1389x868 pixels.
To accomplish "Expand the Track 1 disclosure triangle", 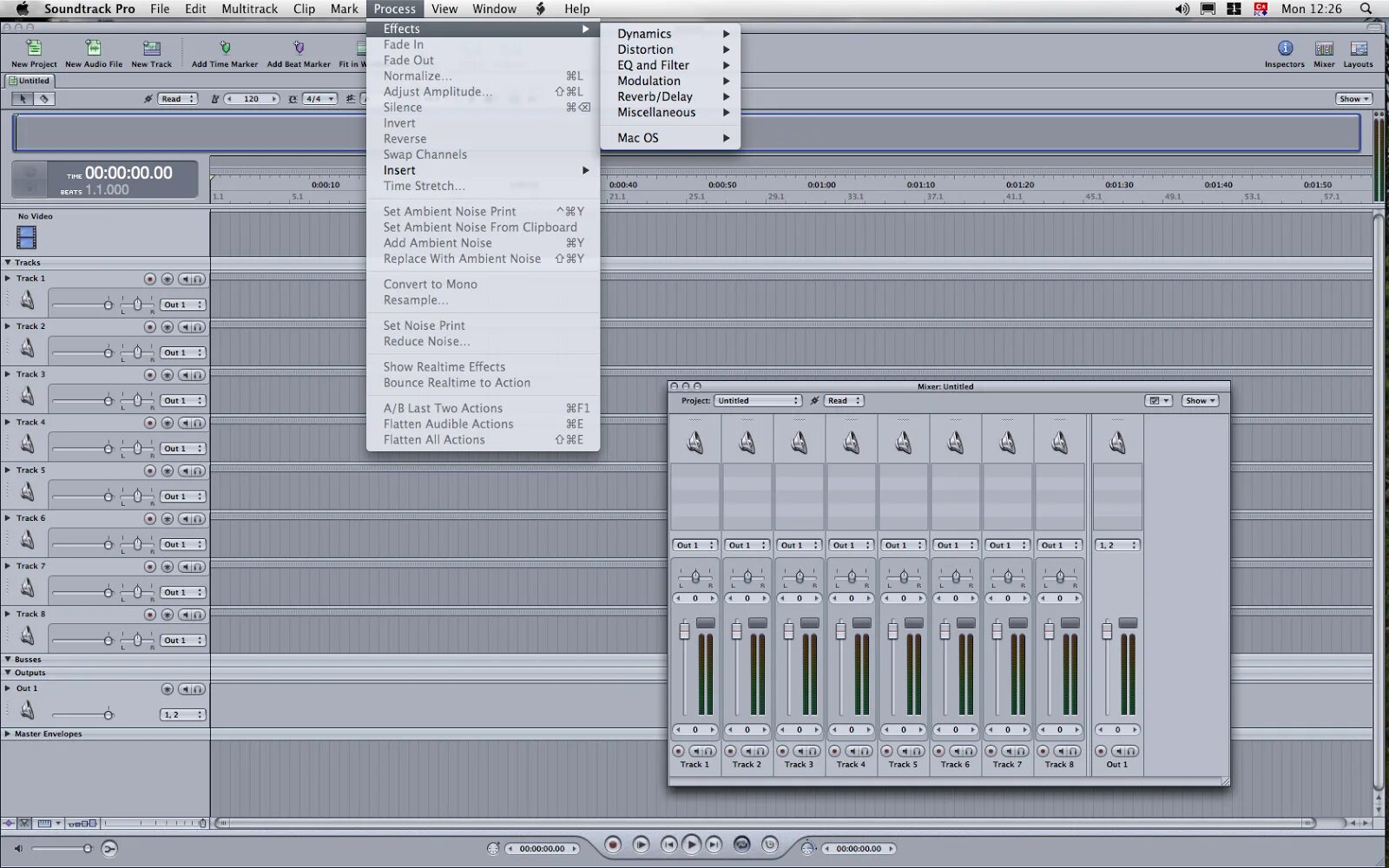I will click(8, 279).
